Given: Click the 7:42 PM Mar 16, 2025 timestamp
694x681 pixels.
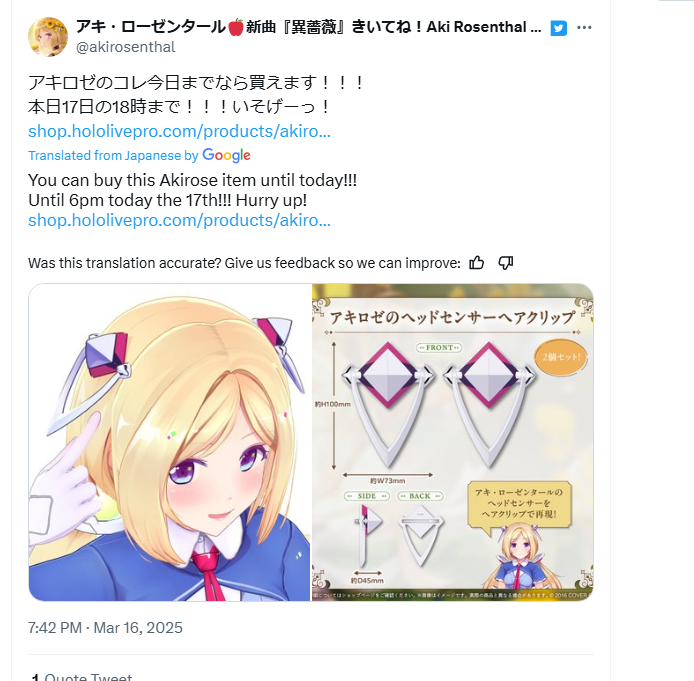Looking at the screenshot, I should pyautogui.click(x=105, y=627).
